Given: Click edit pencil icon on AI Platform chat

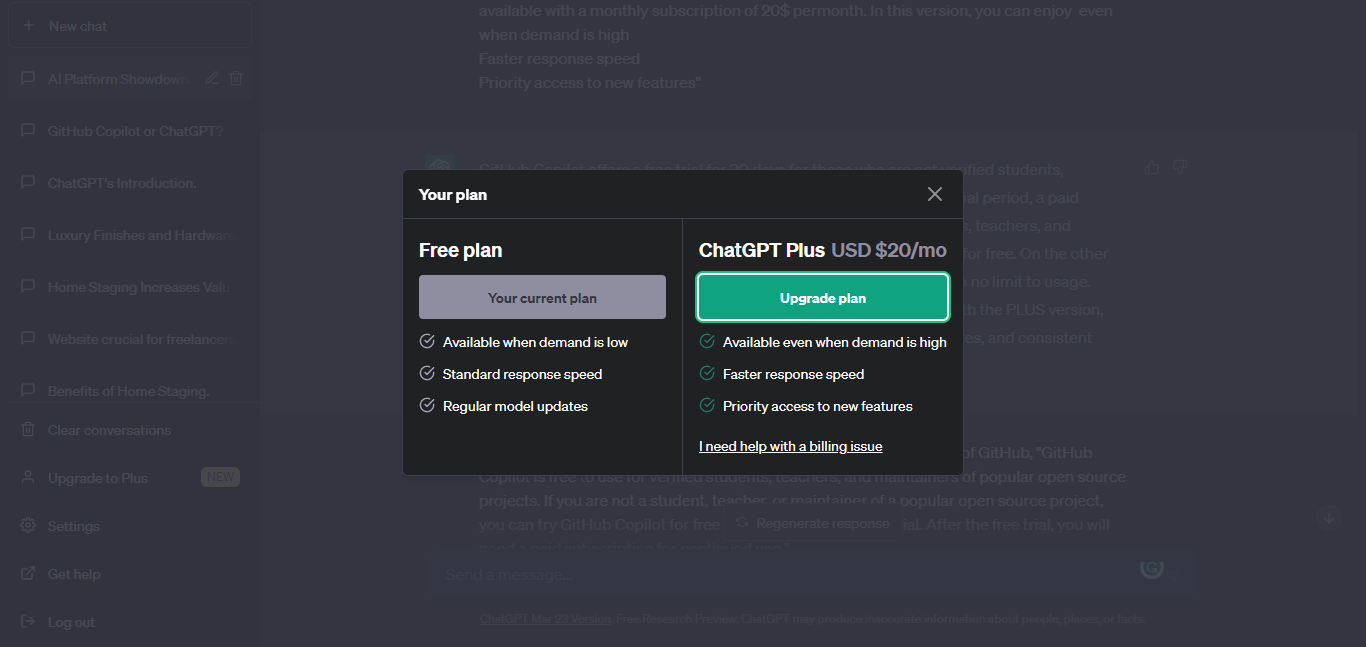Looking at the screenshot, I should 212,79.
